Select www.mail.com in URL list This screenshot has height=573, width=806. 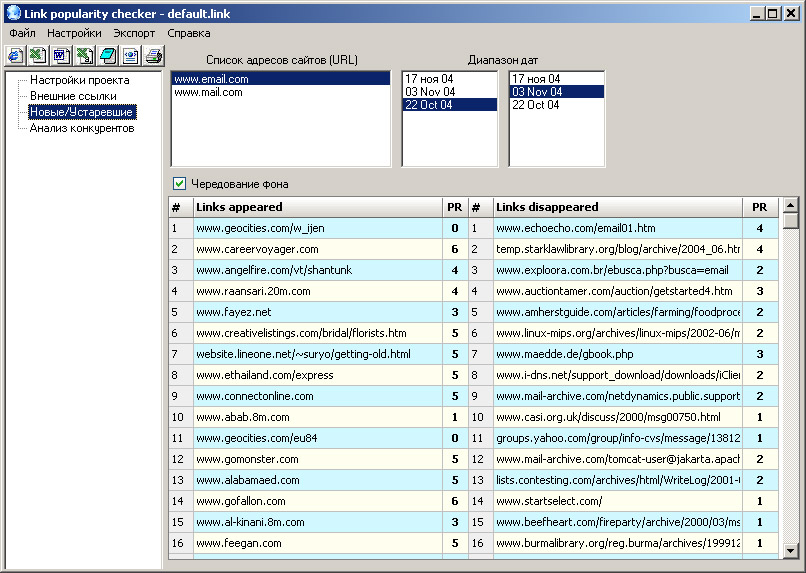tap(208, 92)
